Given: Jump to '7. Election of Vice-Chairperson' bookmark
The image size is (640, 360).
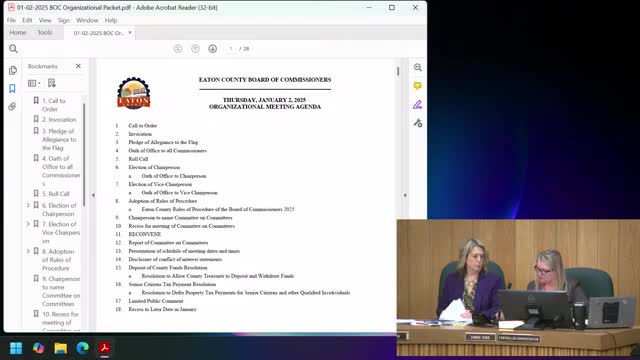Looking at the screenshot, I should [61, 233].
